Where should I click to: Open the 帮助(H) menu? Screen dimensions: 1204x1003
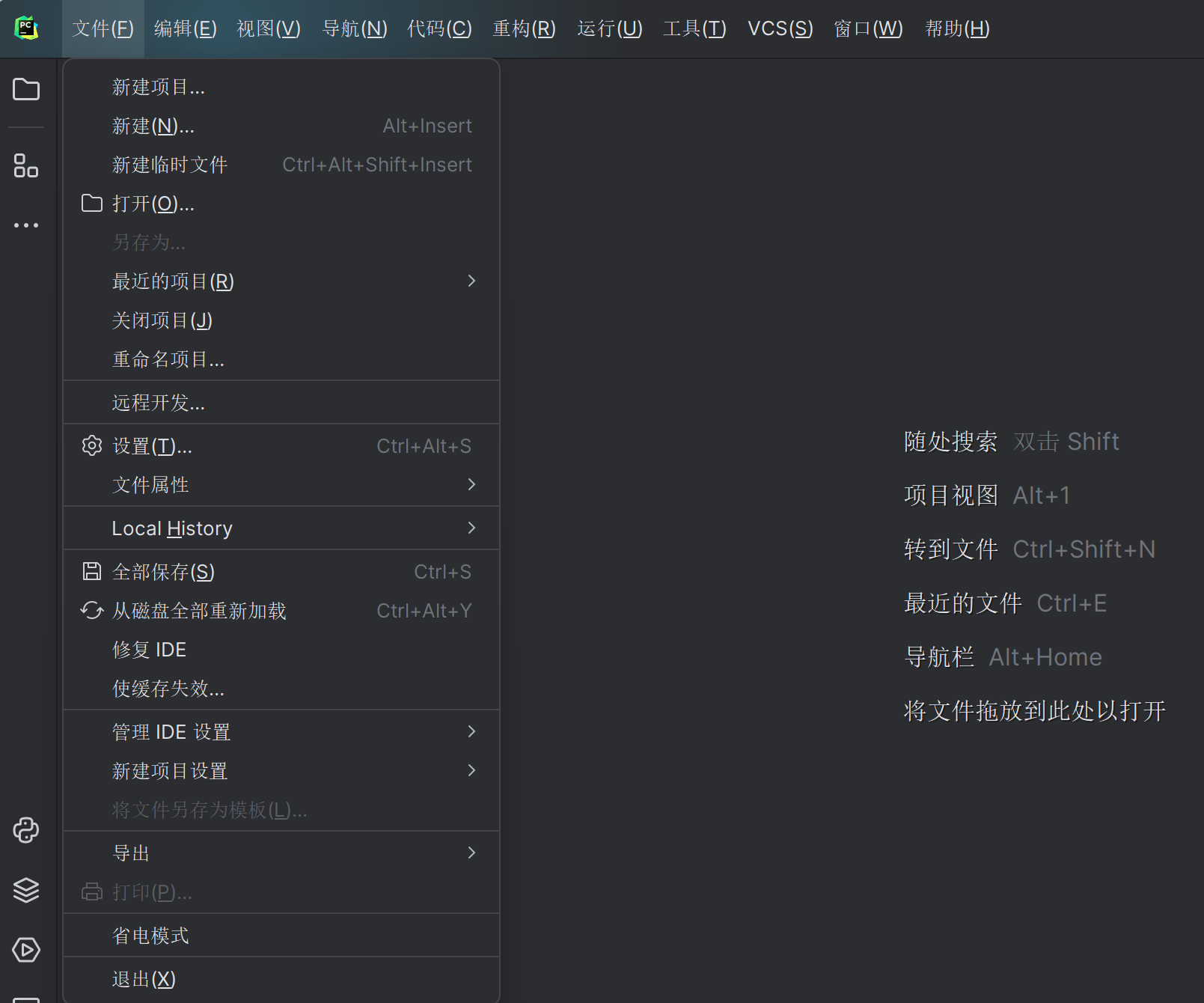tap(958, 28)
